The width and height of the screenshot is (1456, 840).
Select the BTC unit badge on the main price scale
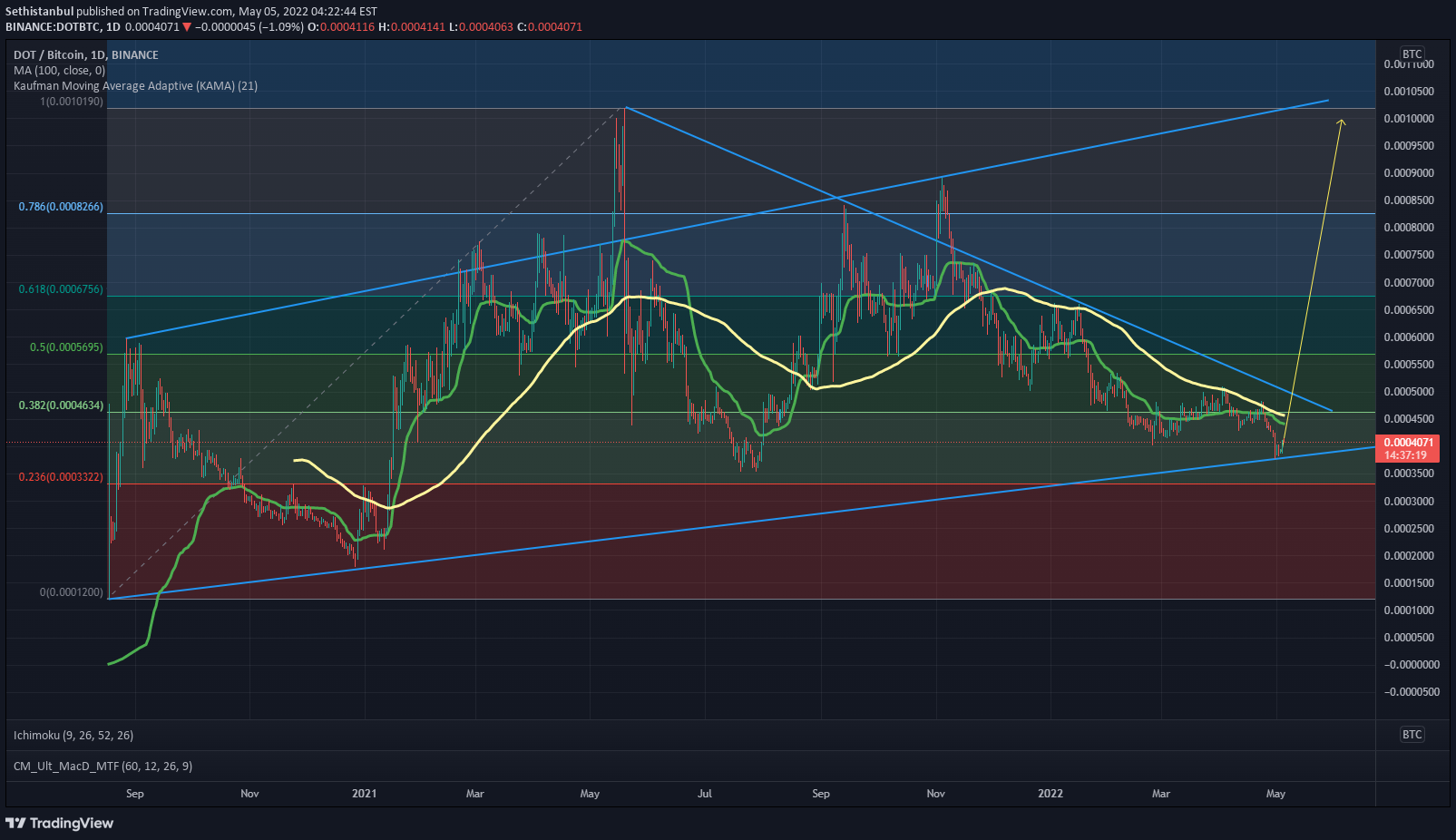(1412, 54)
